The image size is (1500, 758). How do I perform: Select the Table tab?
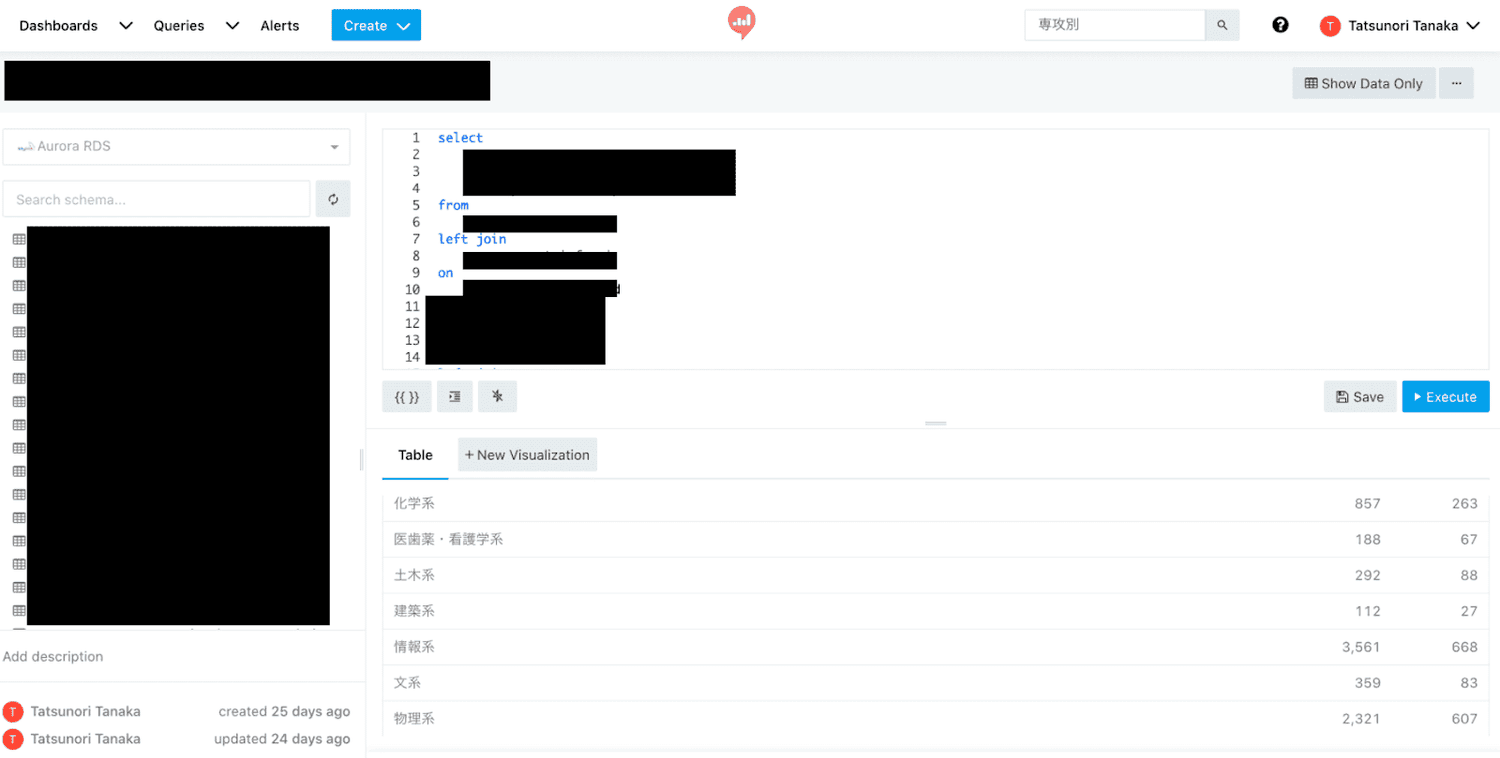[x=415, y=455]
